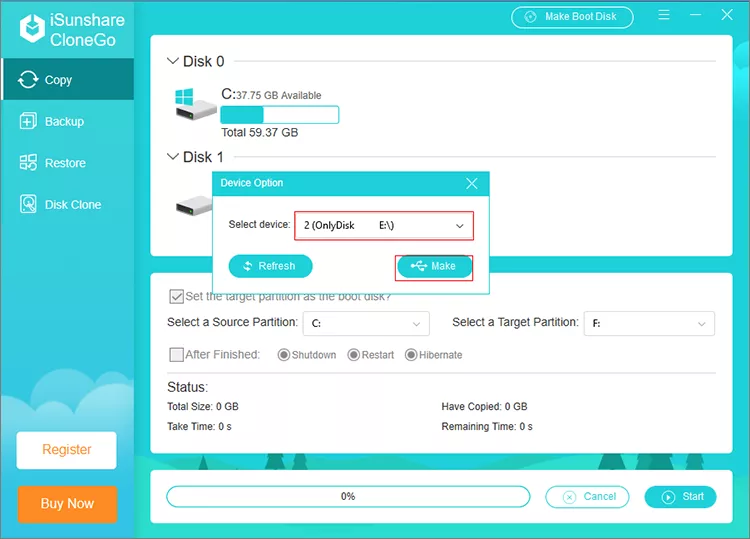Click the Copy circular arrows icon

tap(28, 79)
